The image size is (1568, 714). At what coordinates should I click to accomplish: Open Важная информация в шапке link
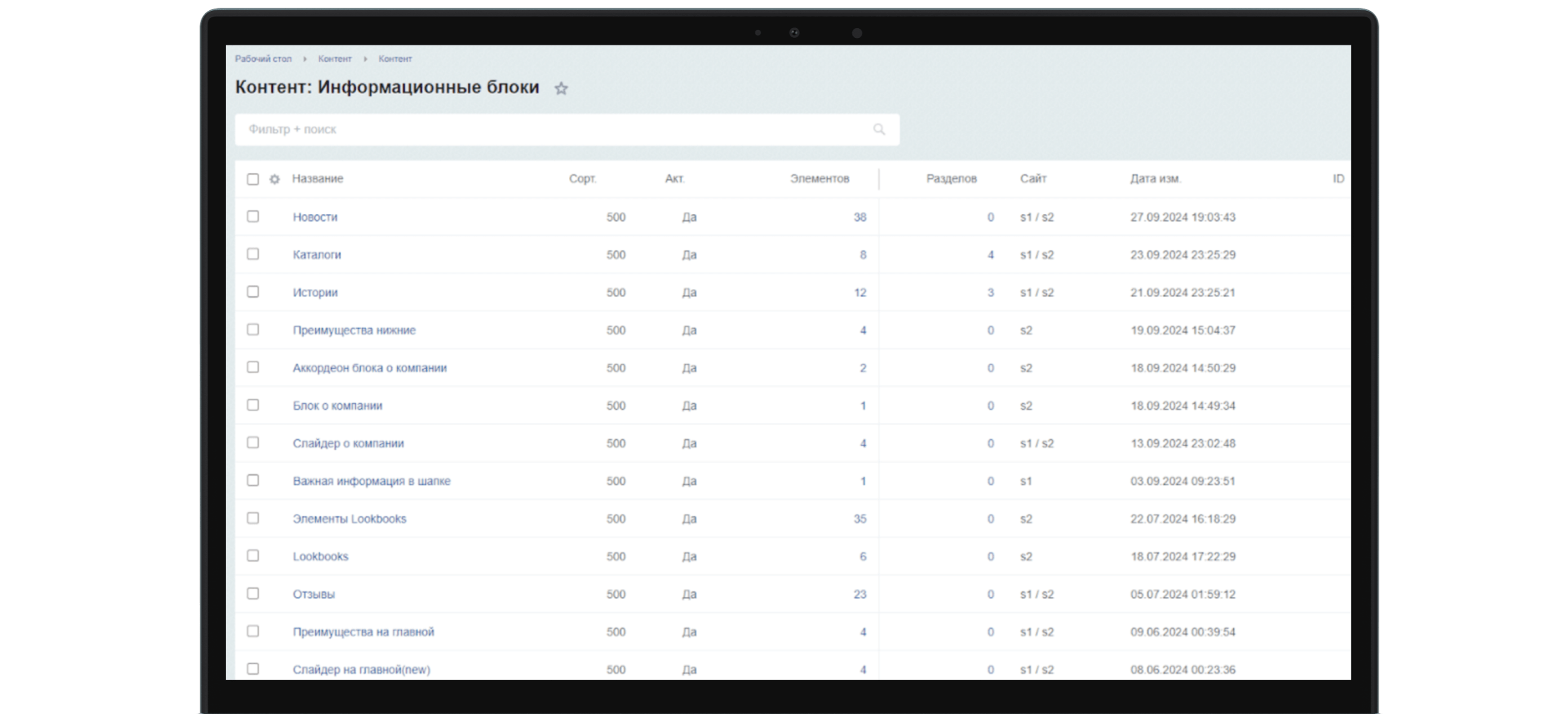tap(371, 481)
